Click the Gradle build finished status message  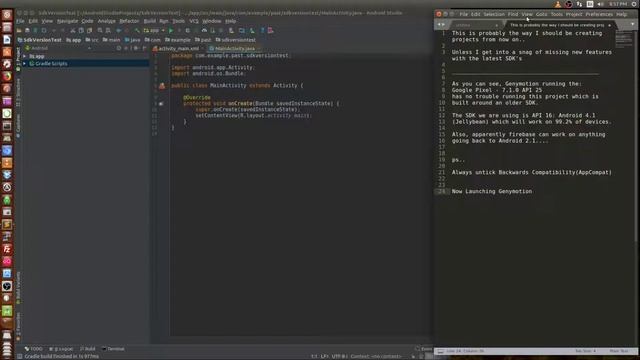coord(61,356)
